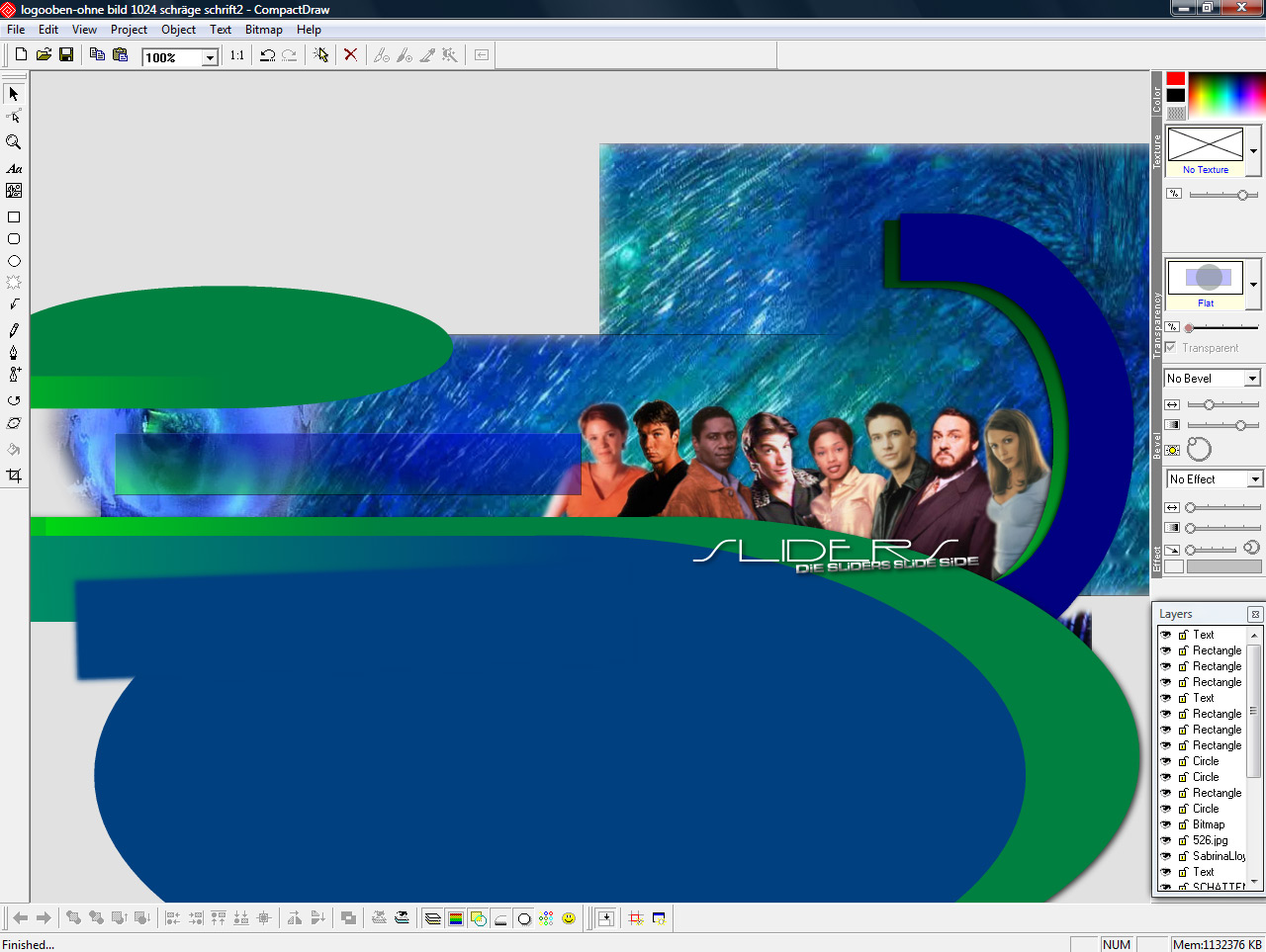Click the colored dots icon

point(546,918)
